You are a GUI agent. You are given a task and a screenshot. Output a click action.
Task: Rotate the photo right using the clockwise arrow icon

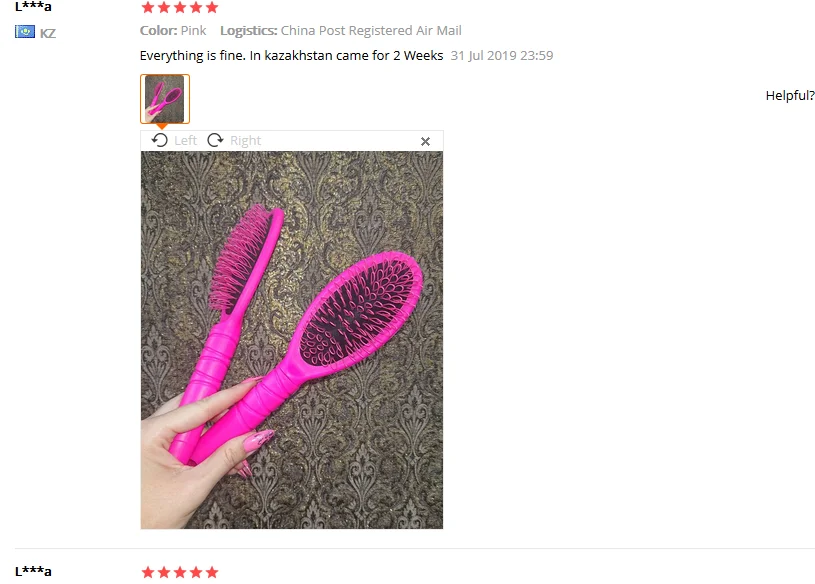tap(215, 140)
